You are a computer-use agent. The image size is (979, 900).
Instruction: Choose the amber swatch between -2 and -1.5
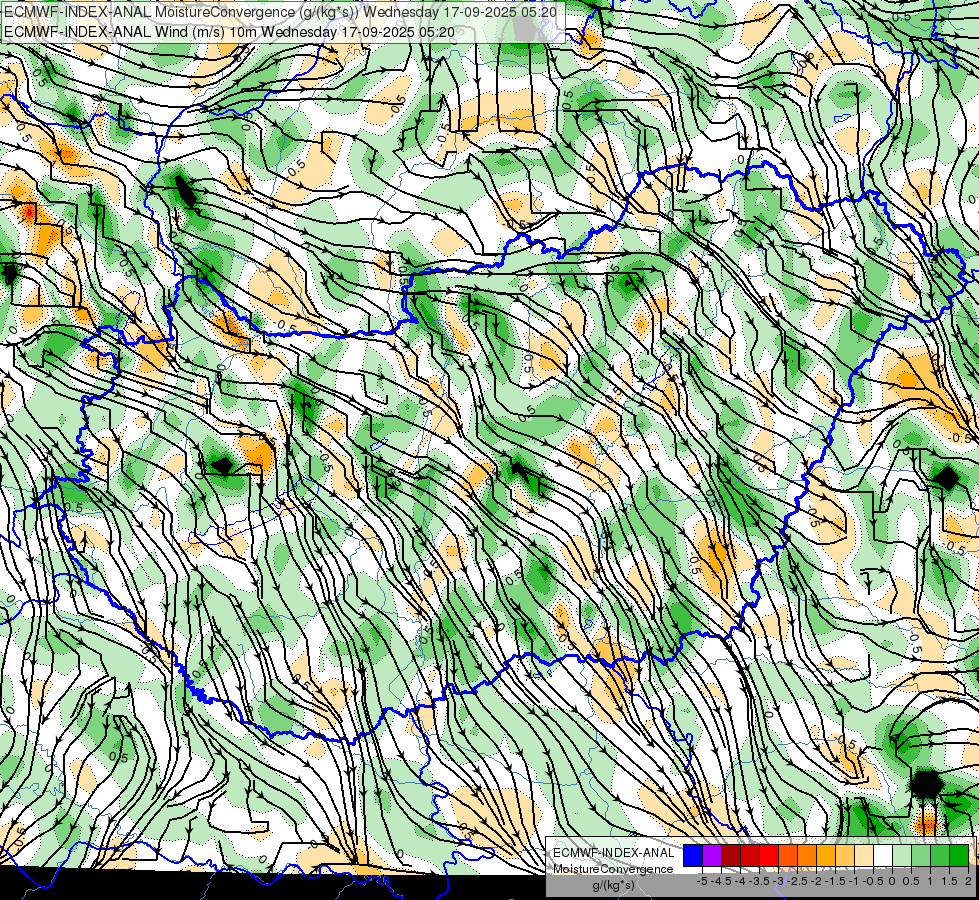point(826,856)
